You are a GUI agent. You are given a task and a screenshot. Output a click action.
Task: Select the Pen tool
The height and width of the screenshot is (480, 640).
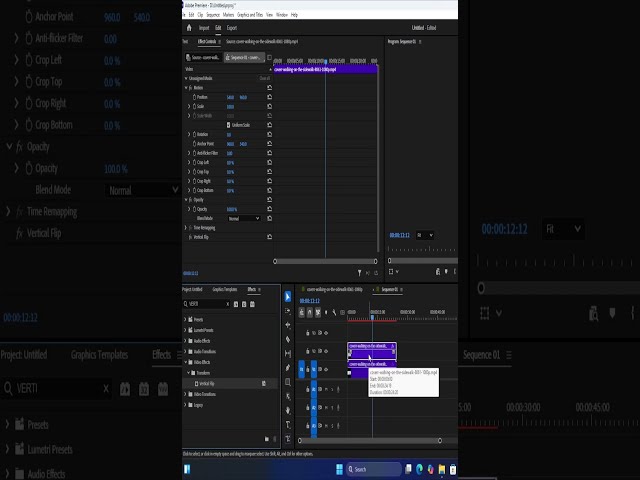click(287, 368)
